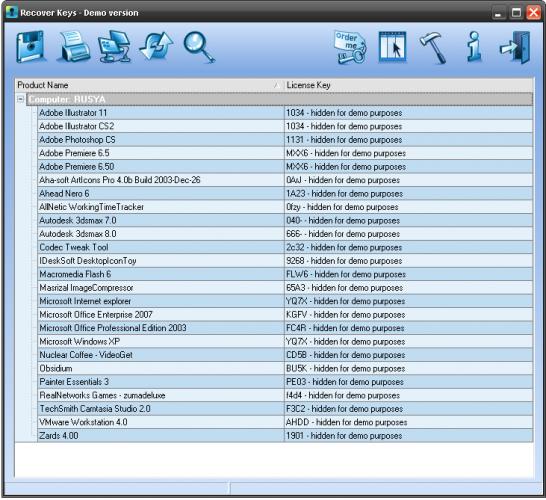The height and width of the screenshot is (500, 546).
Task: Select VMware Workstation 4.0 row
Action: tap(285, 422)
